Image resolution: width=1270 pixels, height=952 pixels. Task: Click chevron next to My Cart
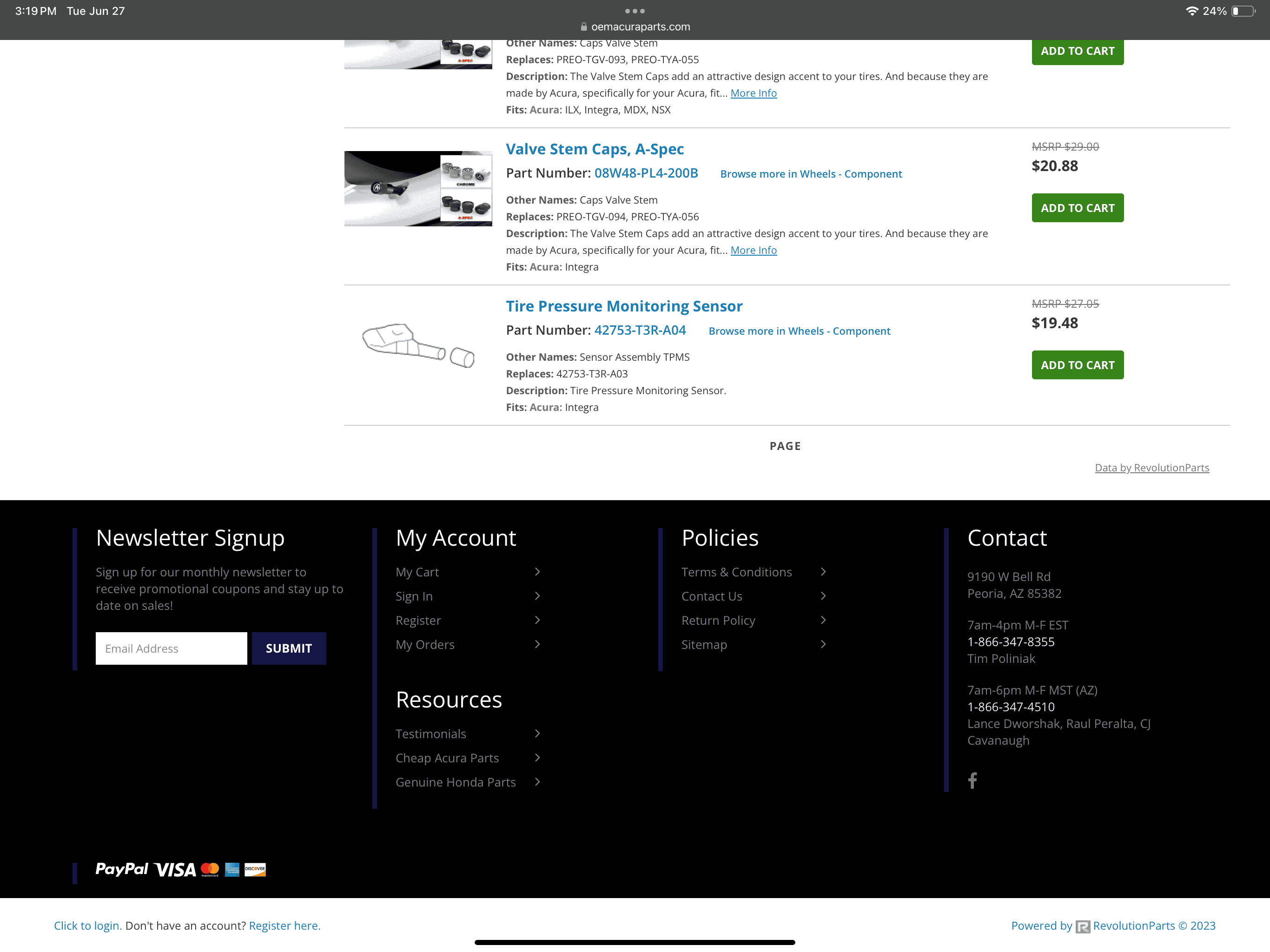(537, 572)
